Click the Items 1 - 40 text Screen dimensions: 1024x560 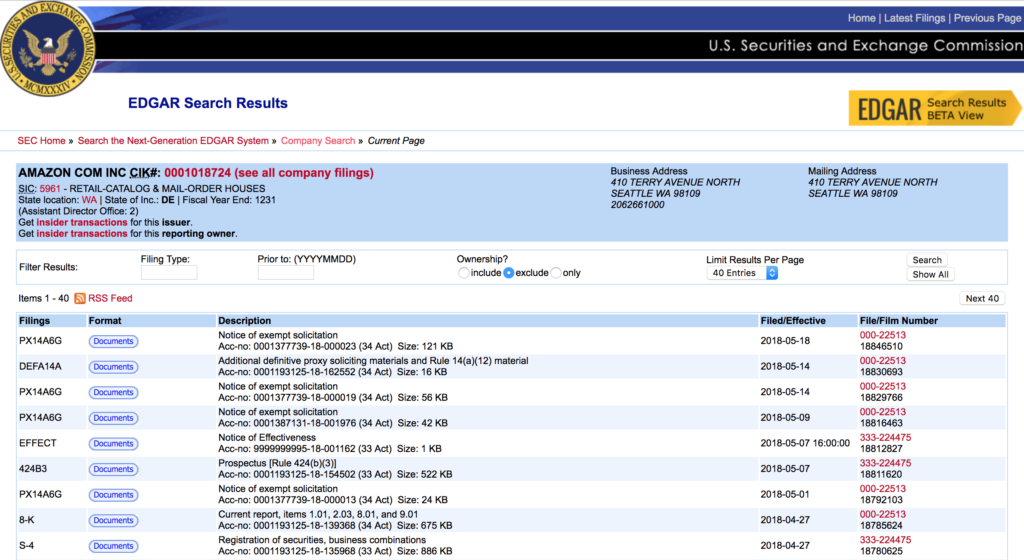(x=43, y=298)
